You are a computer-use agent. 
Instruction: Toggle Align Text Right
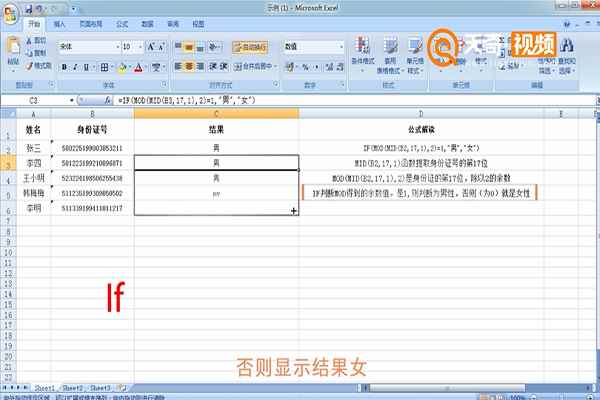[x=200, y=67]
